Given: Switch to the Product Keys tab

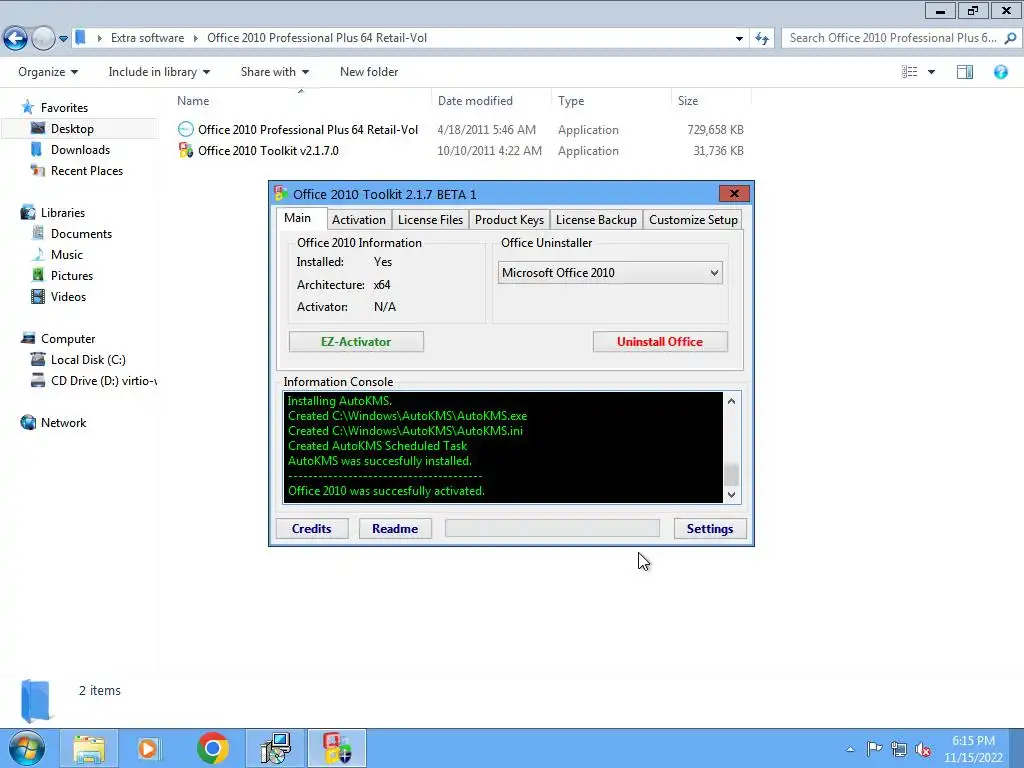Looking at the screenshot, I should [x=509, y=219].
